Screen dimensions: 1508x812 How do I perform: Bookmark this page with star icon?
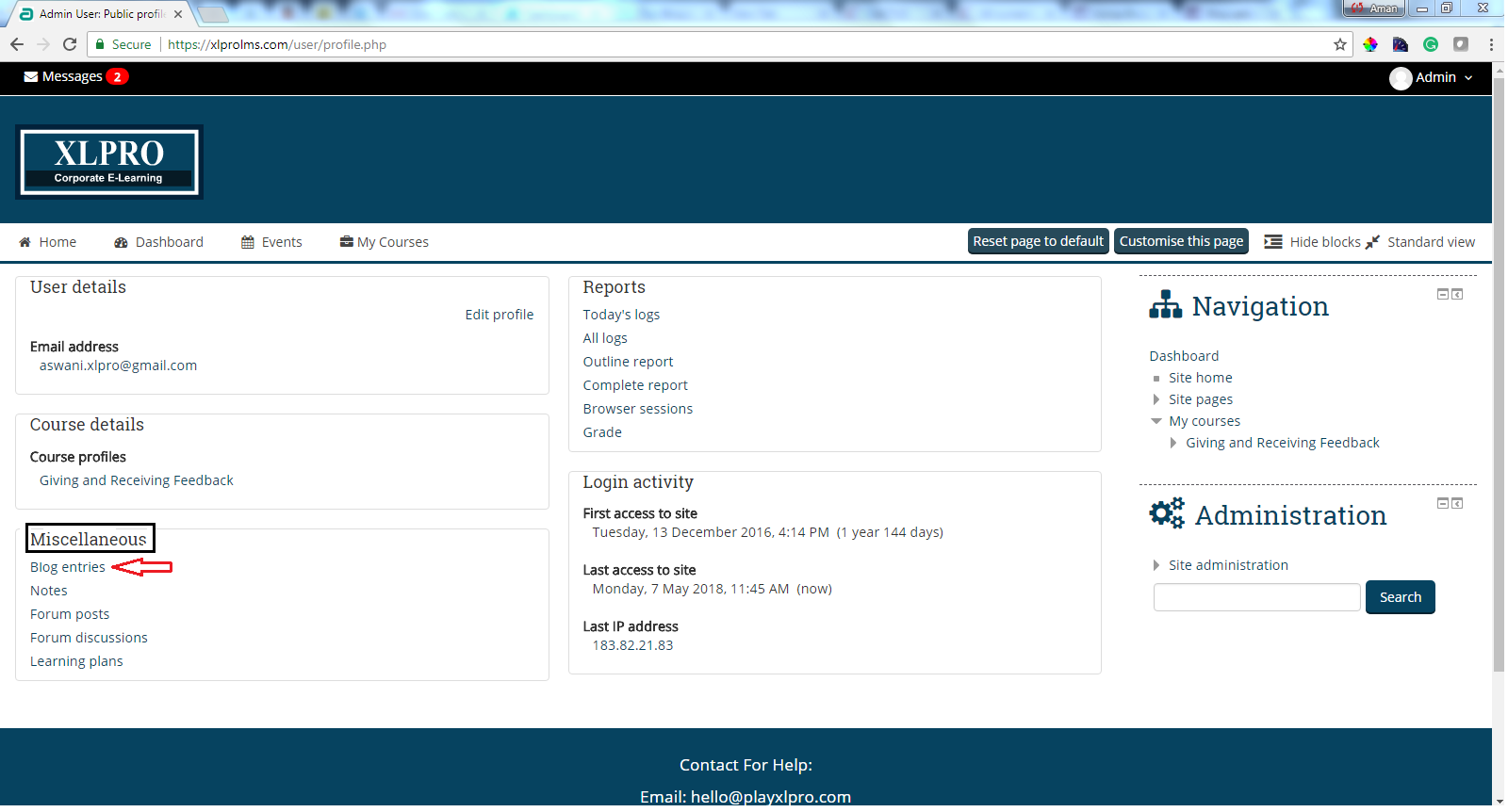coord(1339,44)
